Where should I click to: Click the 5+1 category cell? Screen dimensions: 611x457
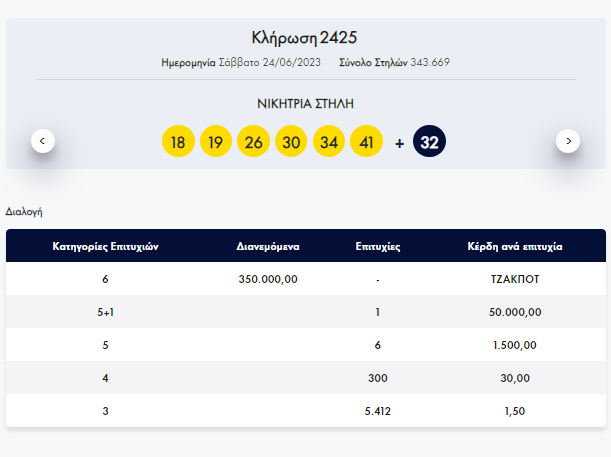tap(106, 312)
